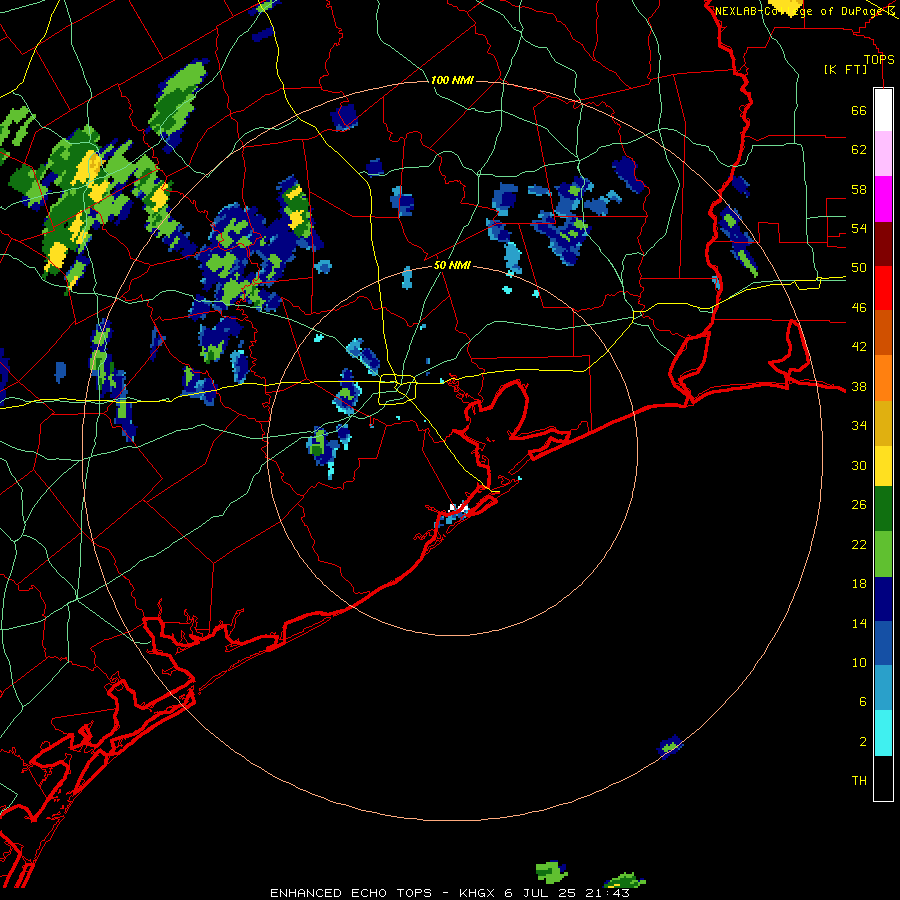Click the light orange legend swatch
The width and height of the screenshot is (900, 900).
(883, 378)
